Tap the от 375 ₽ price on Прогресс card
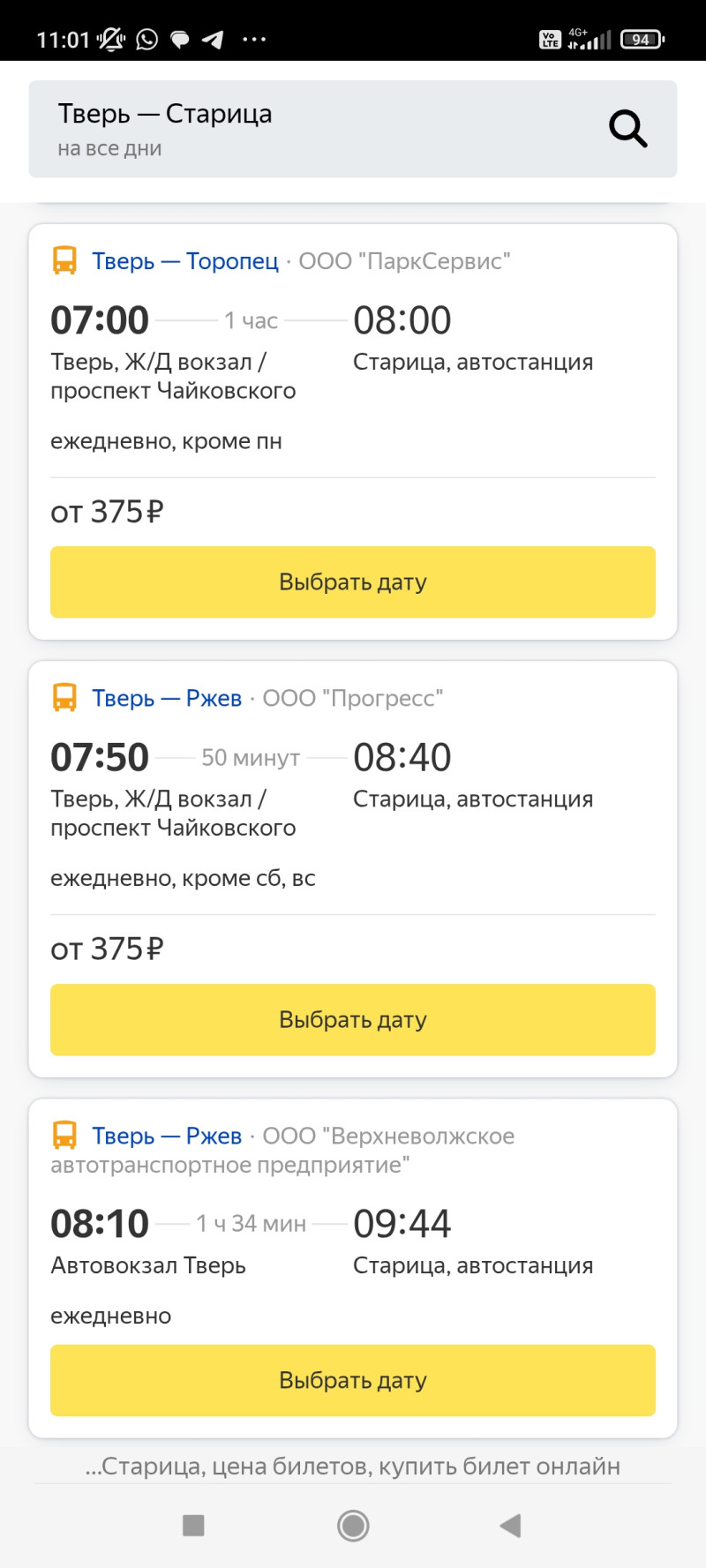 (107, 949)
